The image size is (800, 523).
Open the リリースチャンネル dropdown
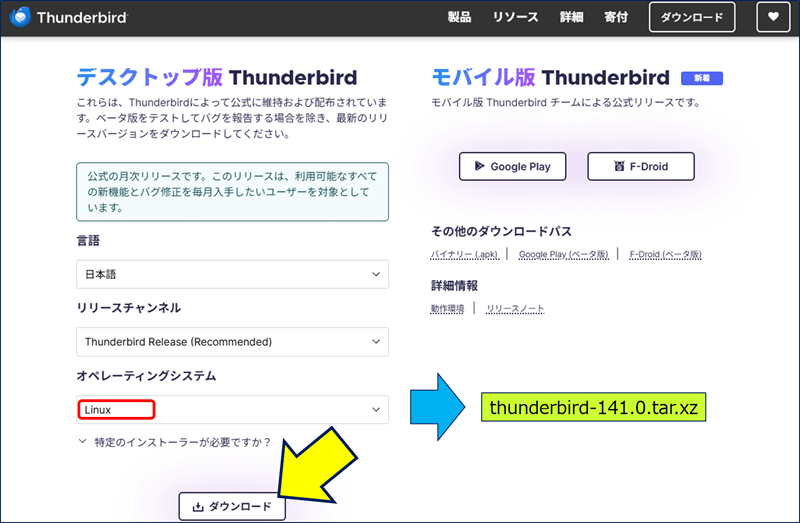[x=232, y=342]
